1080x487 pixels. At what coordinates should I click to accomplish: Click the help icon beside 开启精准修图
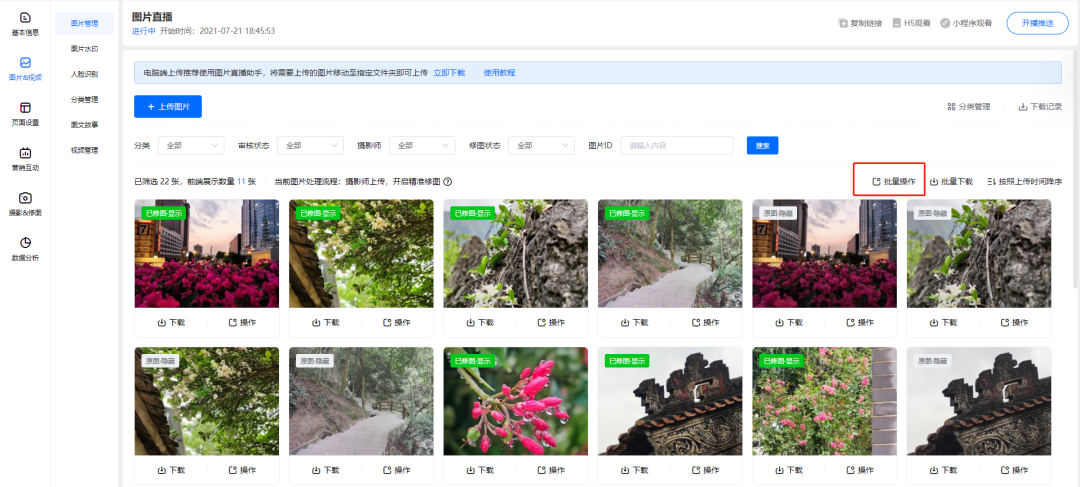pyautogui.click(x=448, y=182)
